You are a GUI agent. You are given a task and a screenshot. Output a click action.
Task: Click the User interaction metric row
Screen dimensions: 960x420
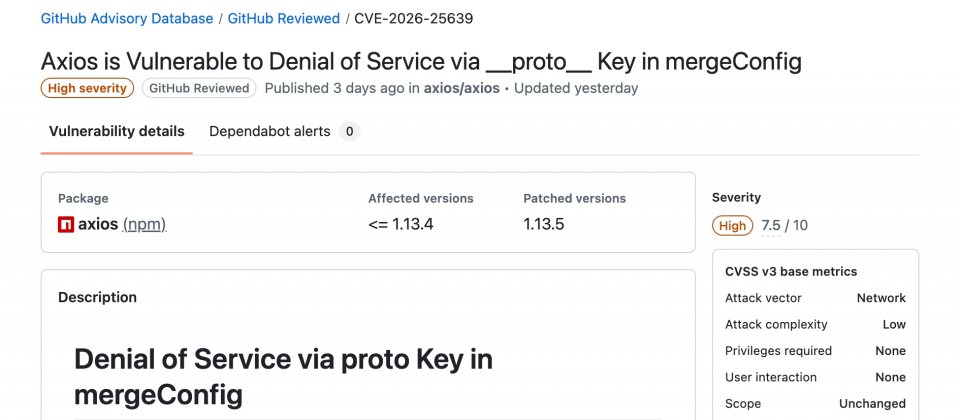(815, 377)
